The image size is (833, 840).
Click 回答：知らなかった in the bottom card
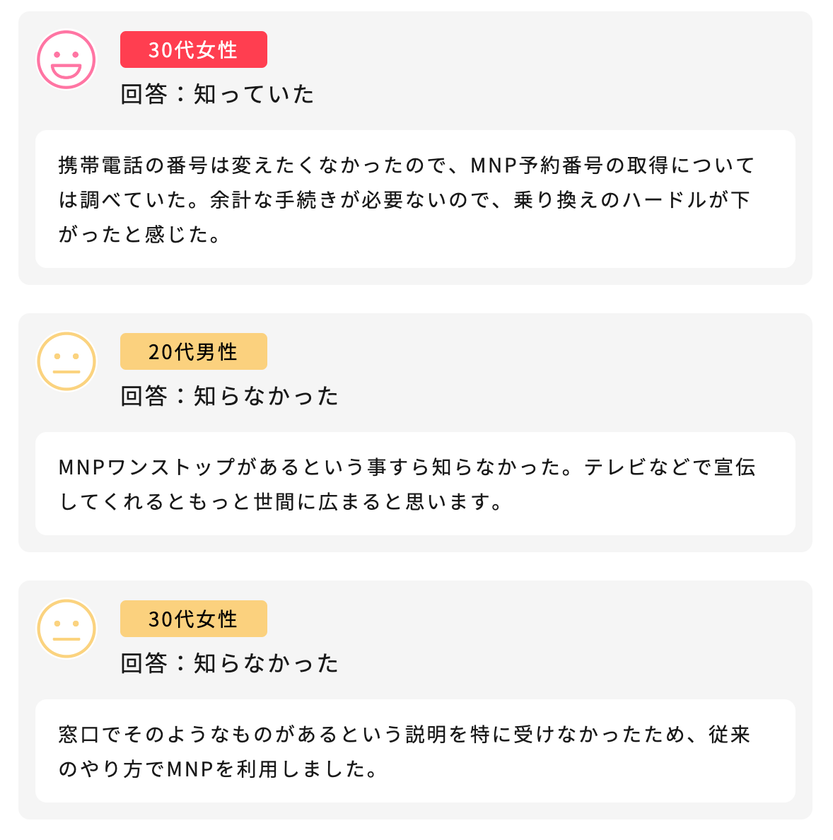point(230,663)
